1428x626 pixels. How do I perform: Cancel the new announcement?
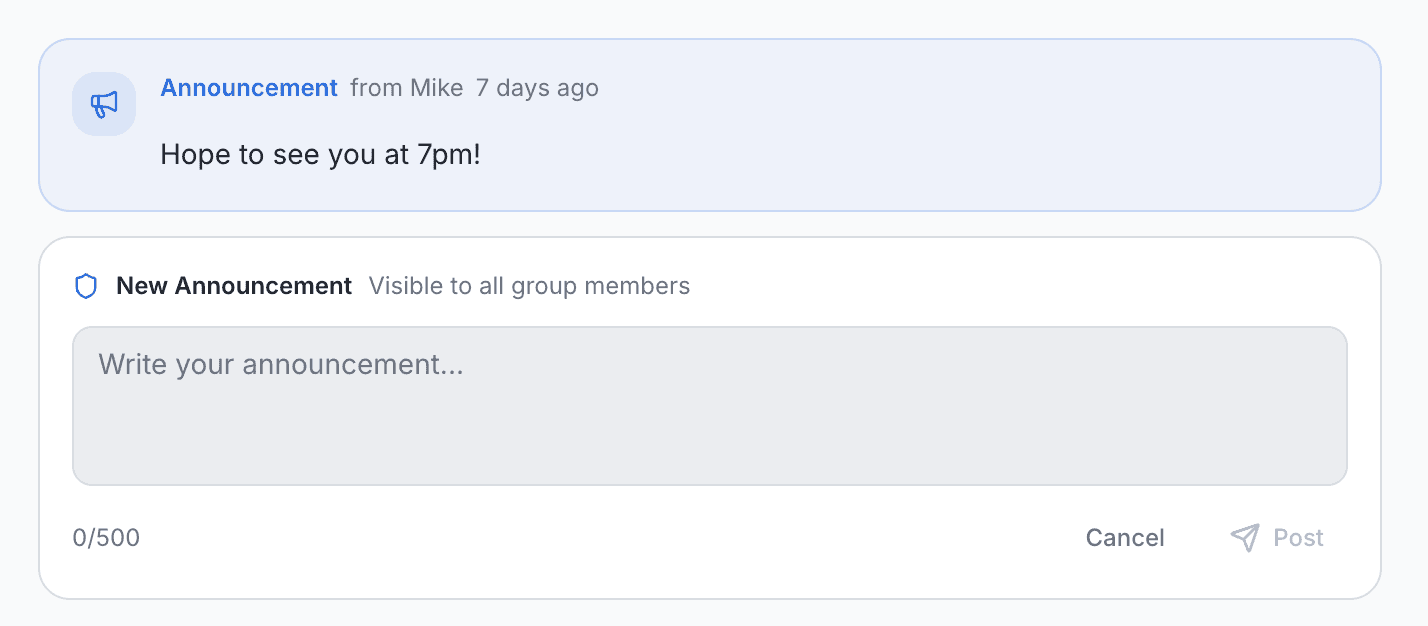(x=1125, y=538)
